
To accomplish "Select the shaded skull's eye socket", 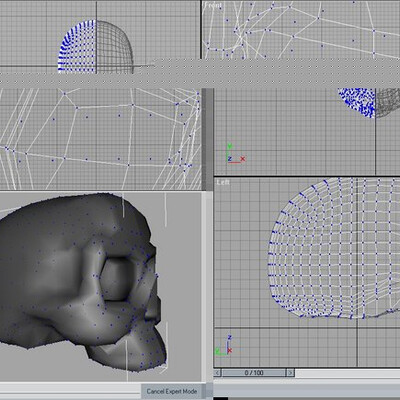I will tap(115, 279).
